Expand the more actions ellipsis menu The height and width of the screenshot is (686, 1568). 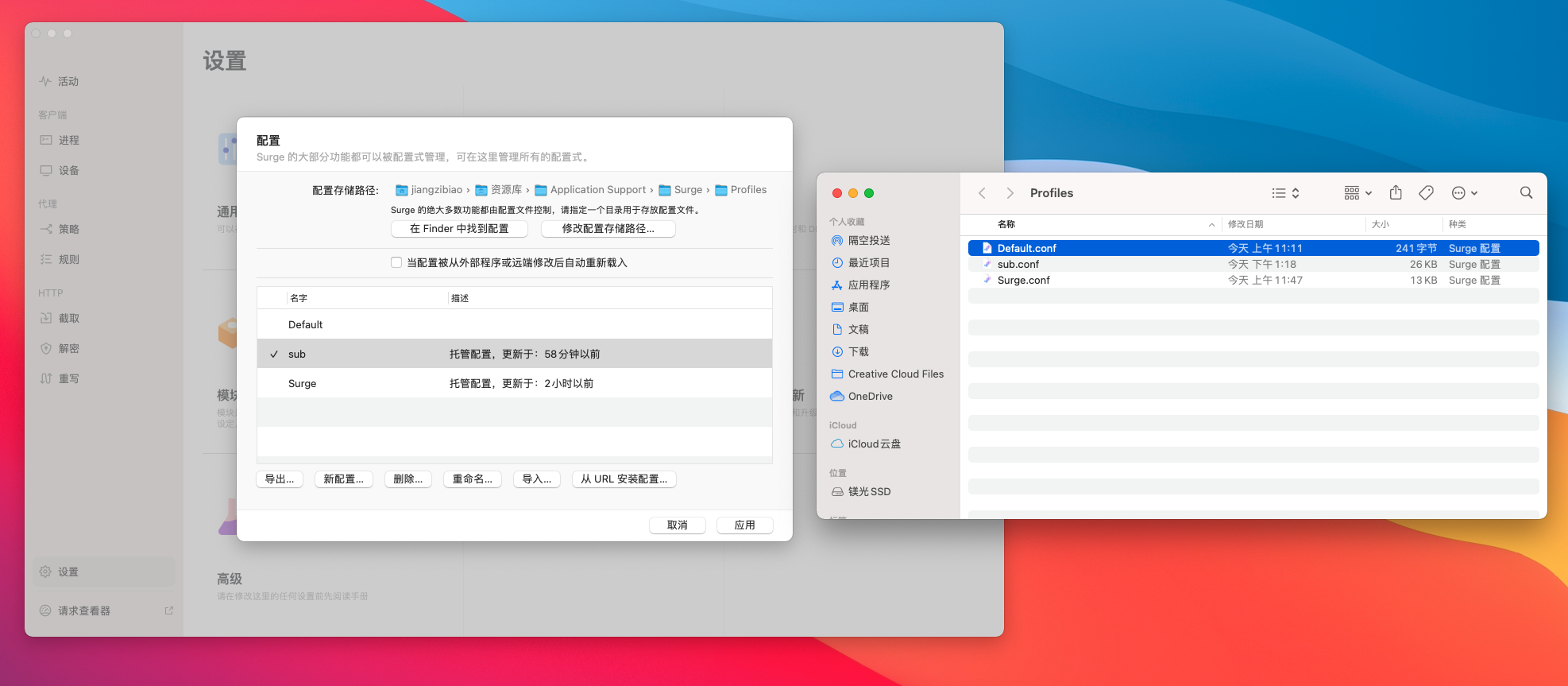[1464, 193]
